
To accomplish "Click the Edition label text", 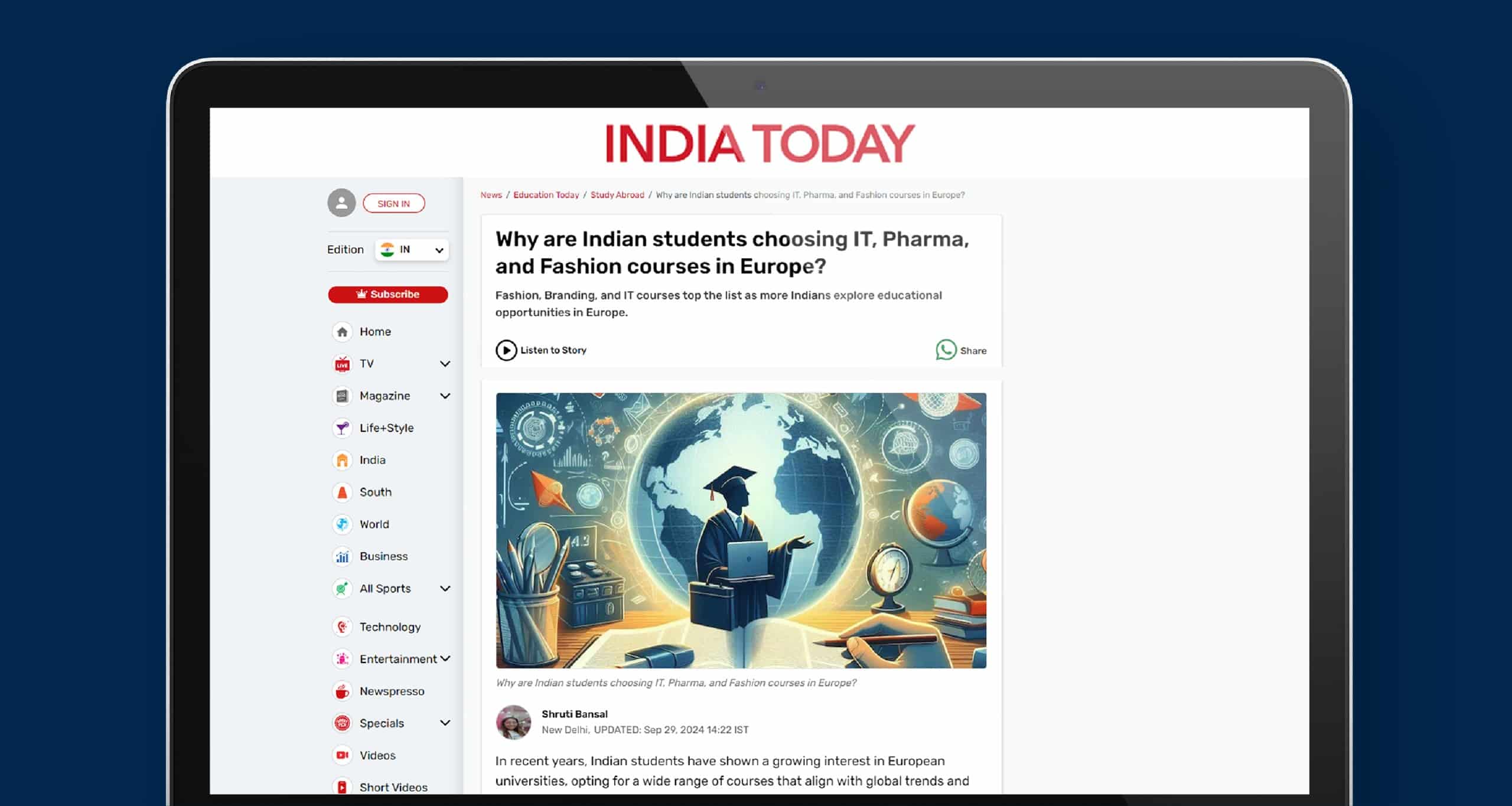I will coord(346,250).
